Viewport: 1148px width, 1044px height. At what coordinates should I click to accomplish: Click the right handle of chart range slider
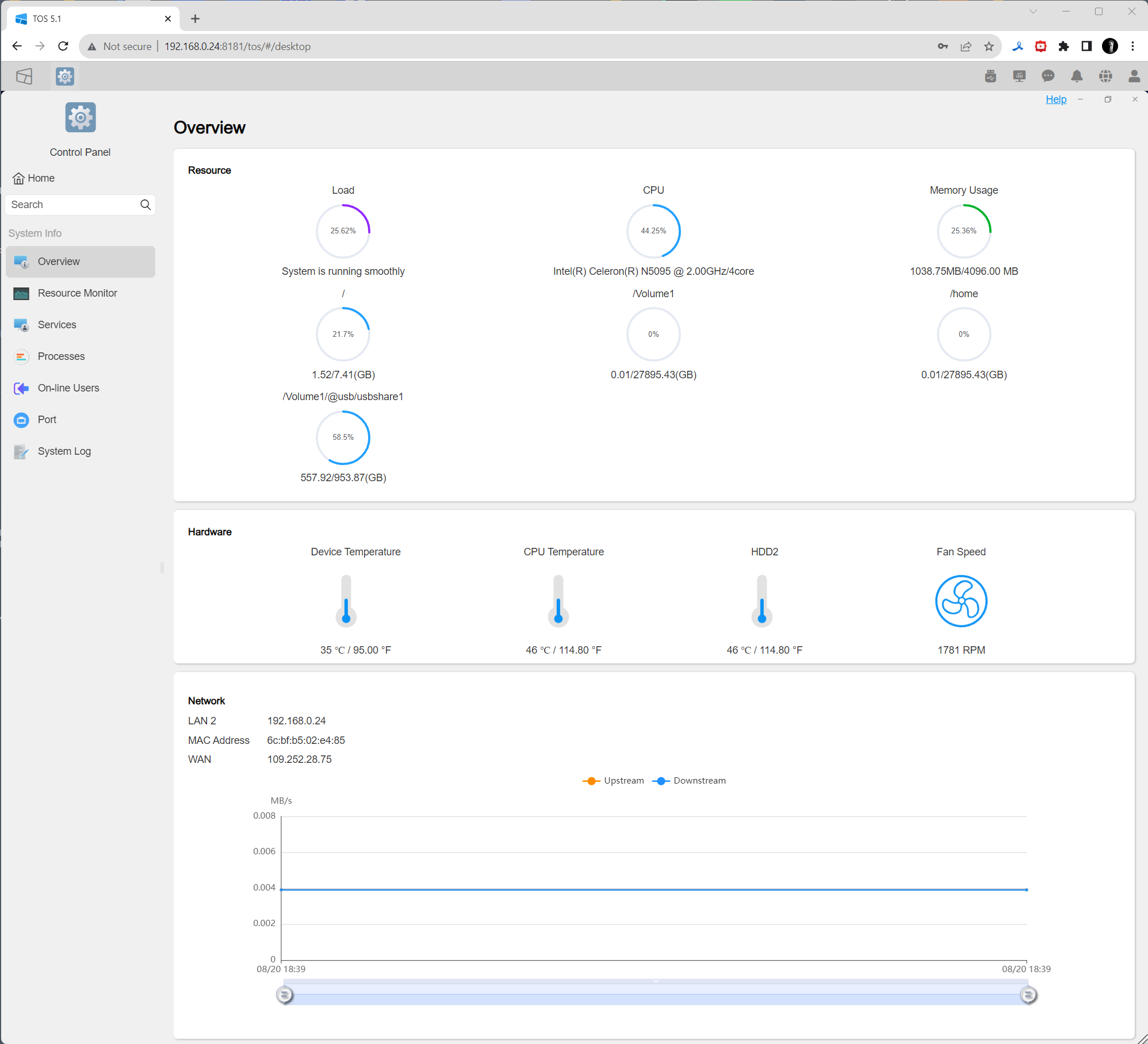coord(1028,995)
